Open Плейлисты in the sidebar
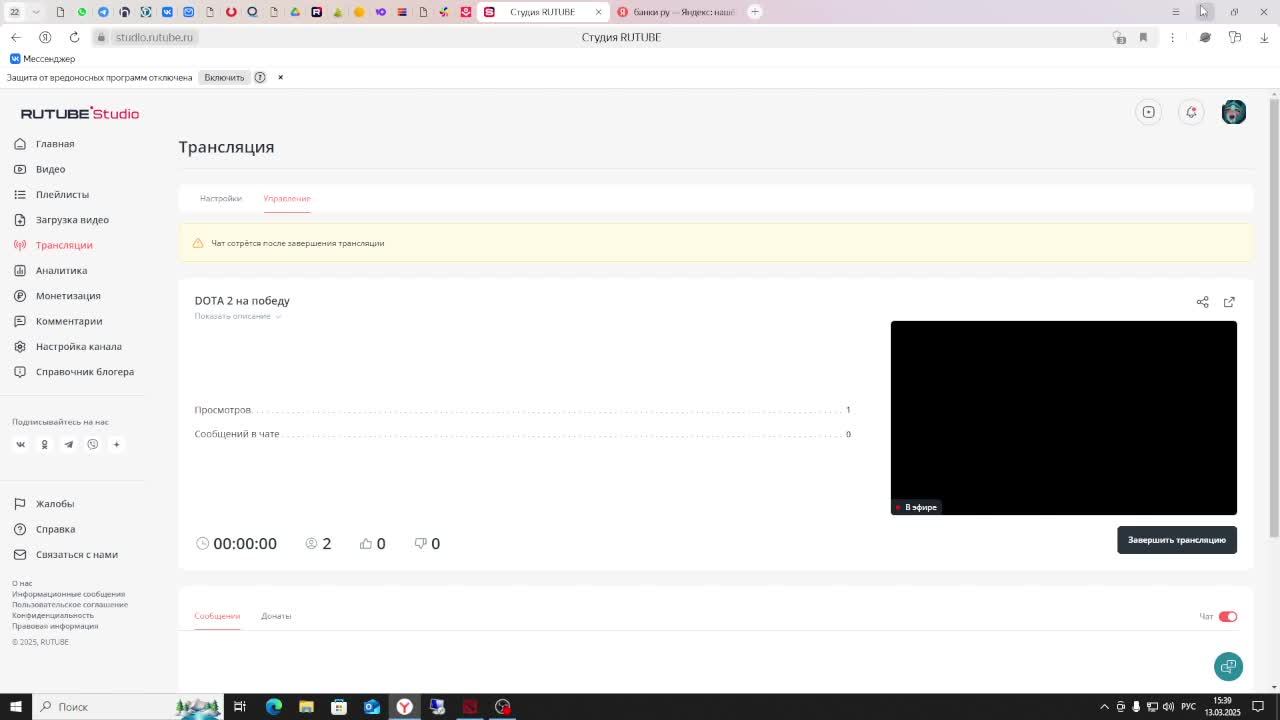 click(x=51, y=194)
